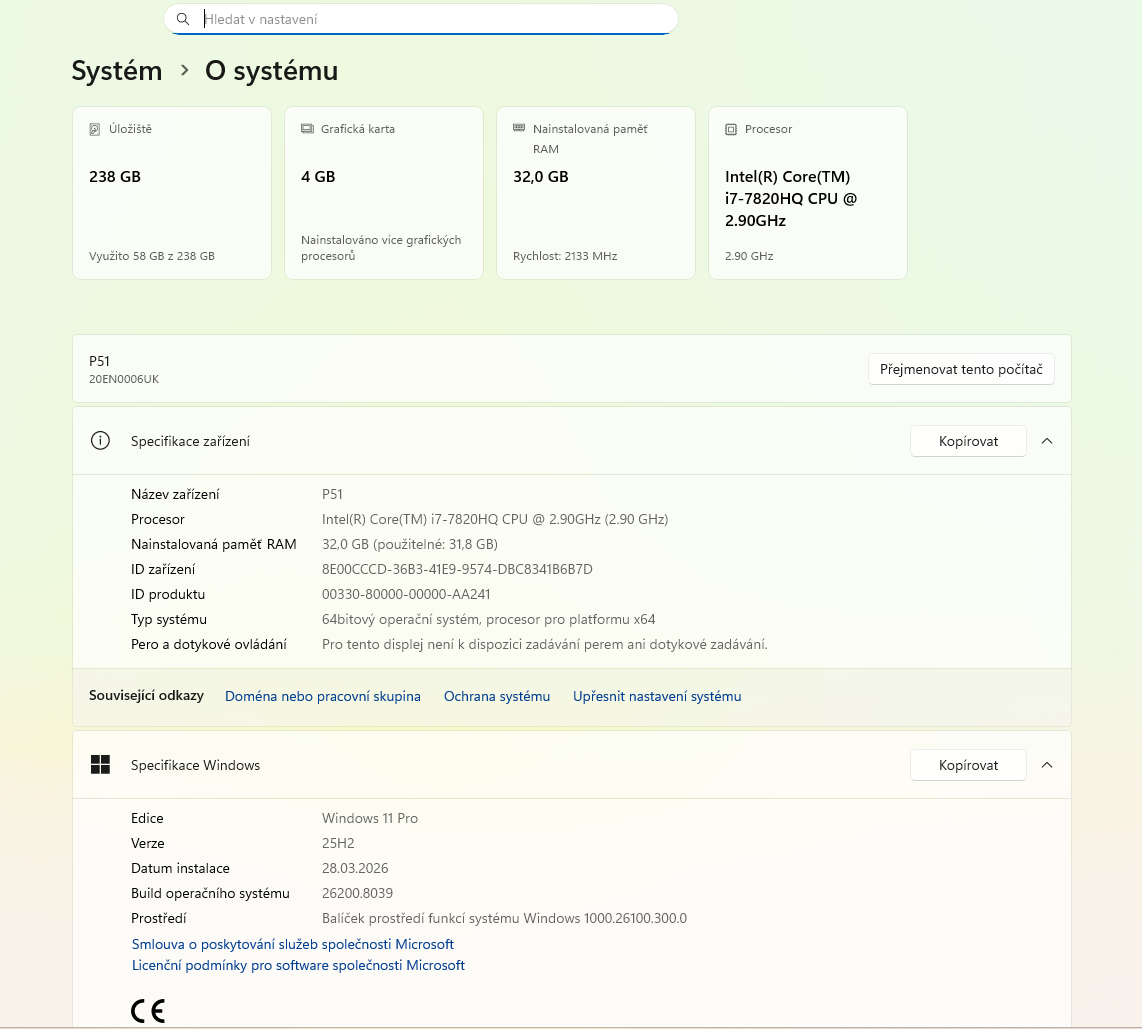Click the storage drive icon on Úložiště card
The image size is (1142, 1029).
coord(95,129)
